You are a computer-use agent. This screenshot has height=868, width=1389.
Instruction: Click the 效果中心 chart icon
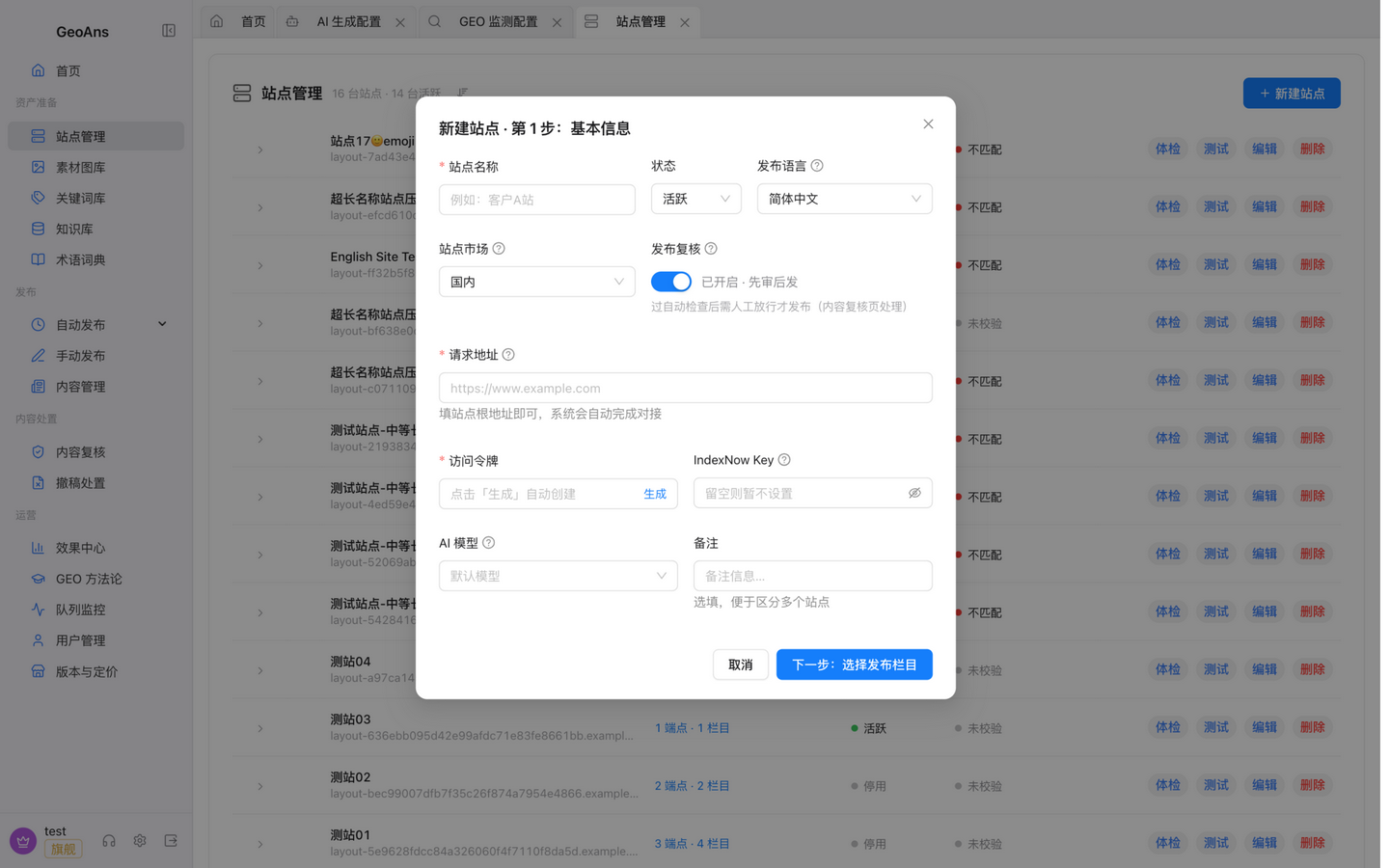pos(38,548)
